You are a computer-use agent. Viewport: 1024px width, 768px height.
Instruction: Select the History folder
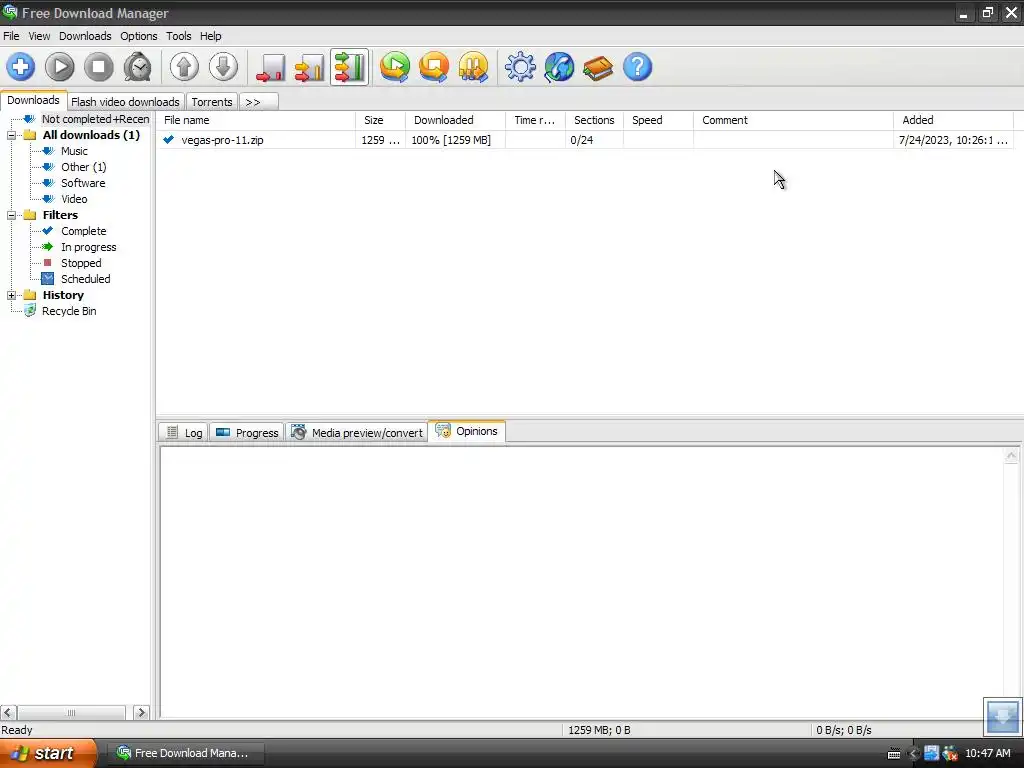click(63, 295)
